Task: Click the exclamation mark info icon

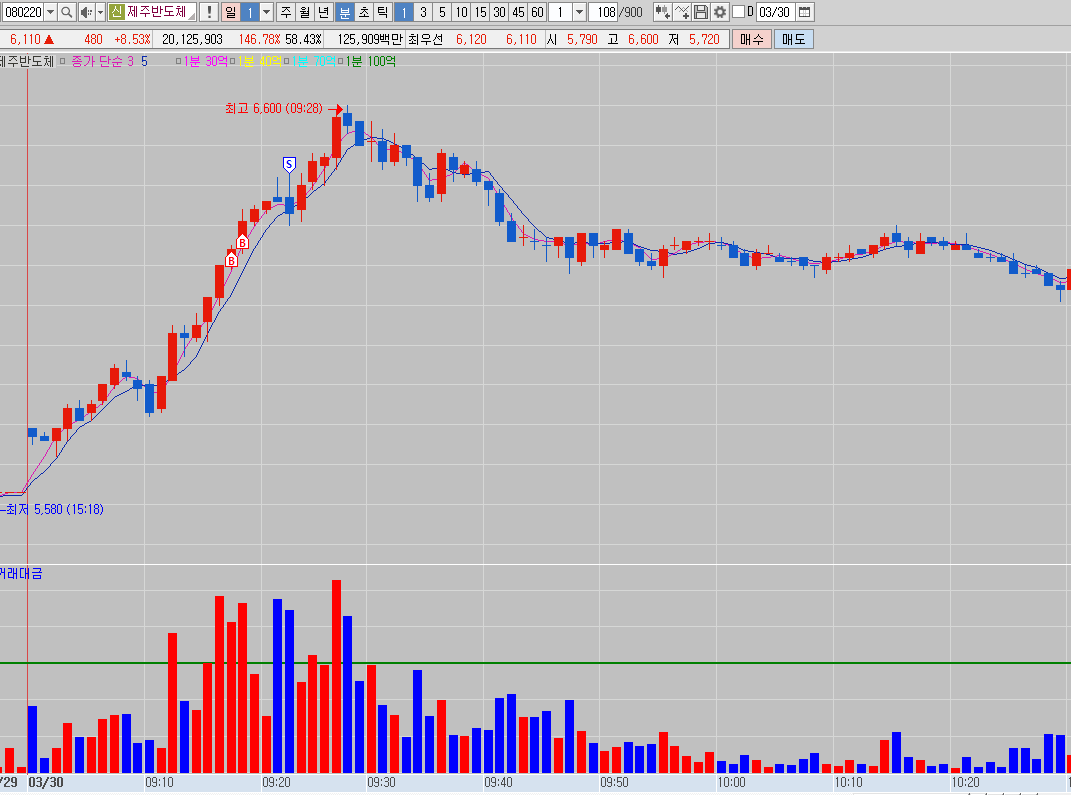Action: point(208,12)
